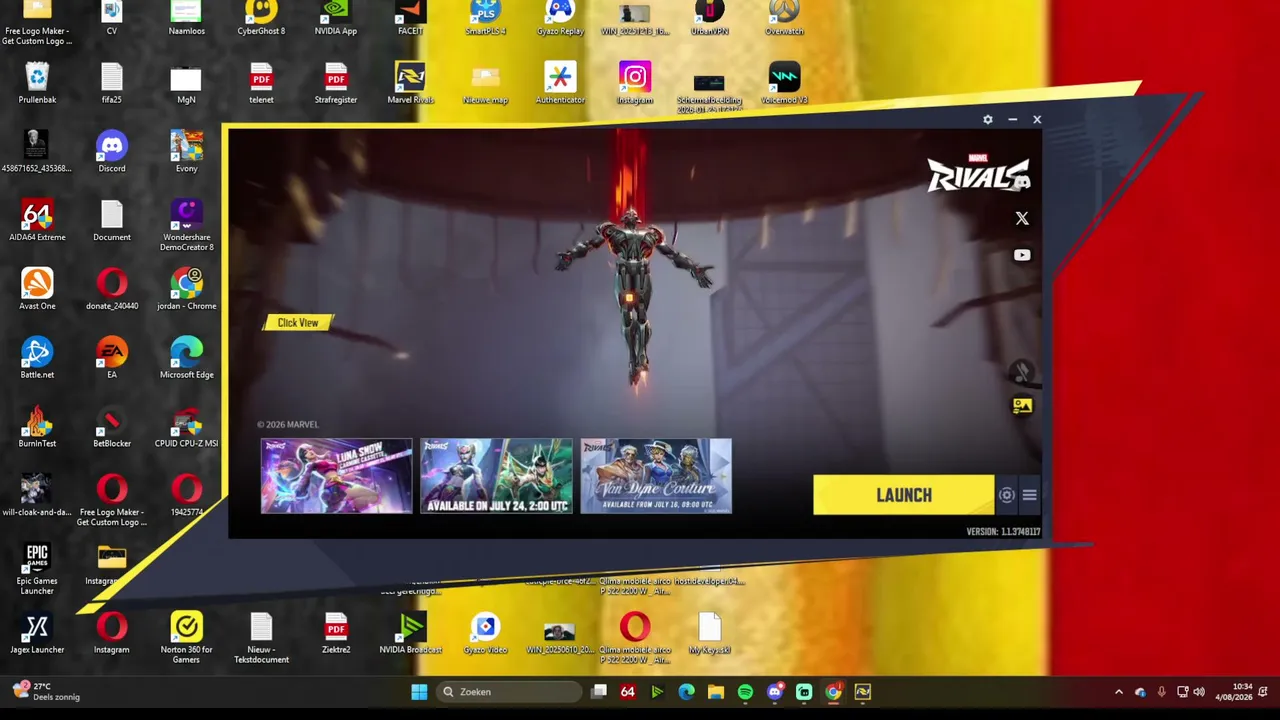Open jordan - Chrome desktop shortcut
The height and width of the screenshot is (720, 1280).
[x=187, y=289]
